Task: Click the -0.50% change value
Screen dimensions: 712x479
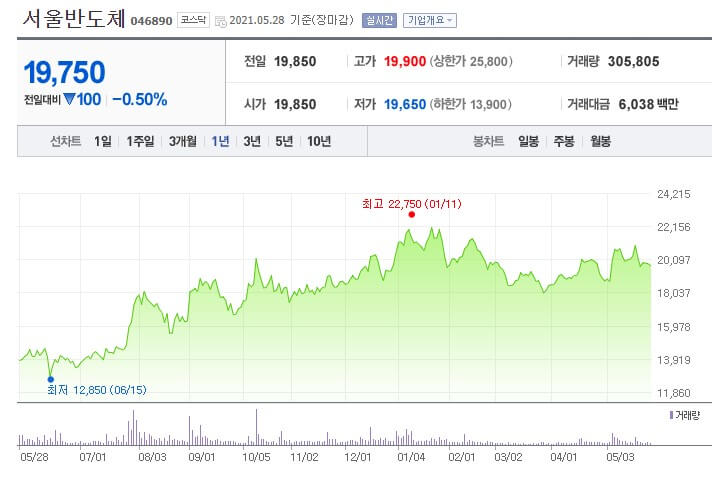Action: click(140, 99)
